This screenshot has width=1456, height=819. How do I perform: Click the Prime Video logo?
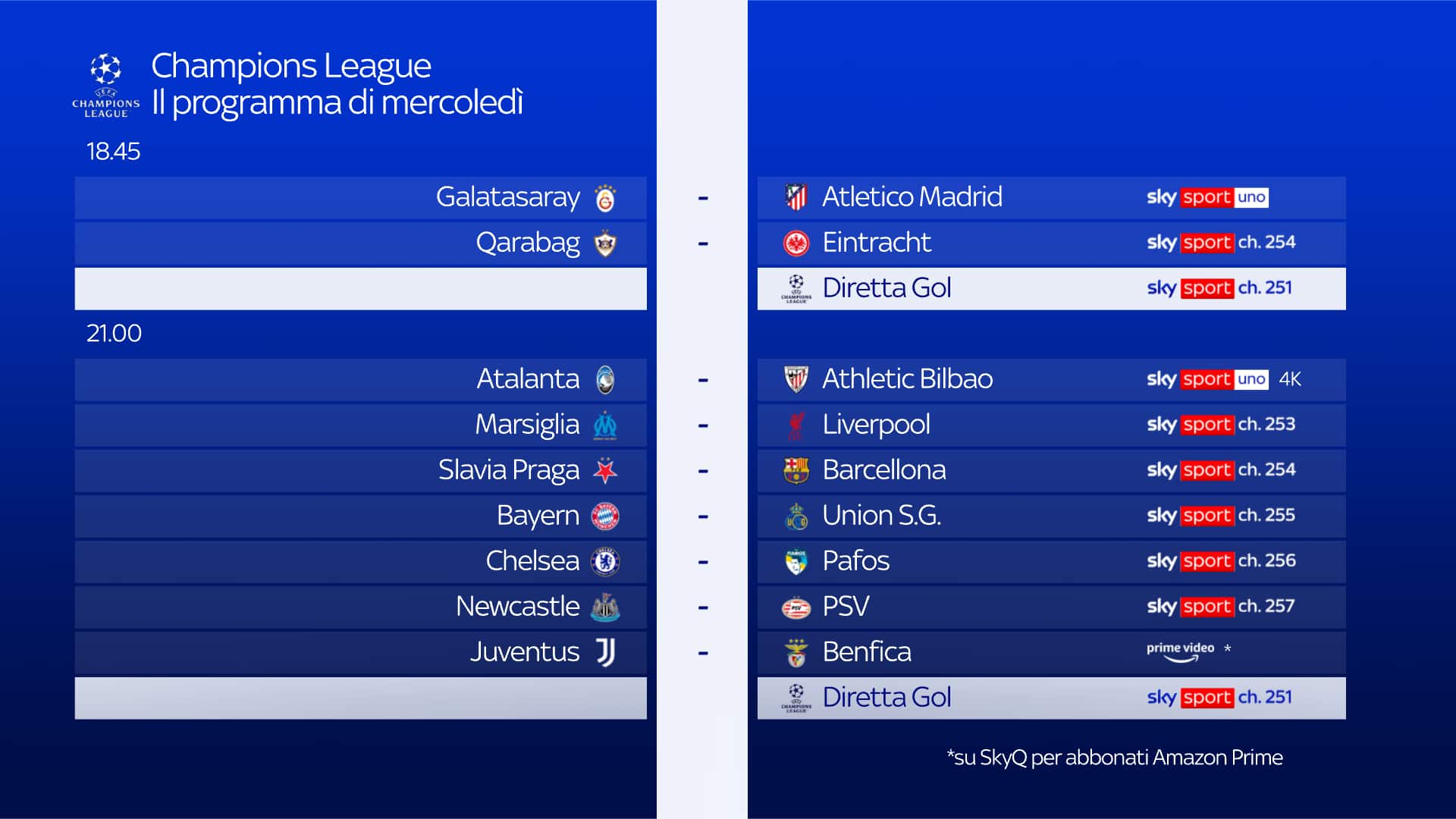1180,651
